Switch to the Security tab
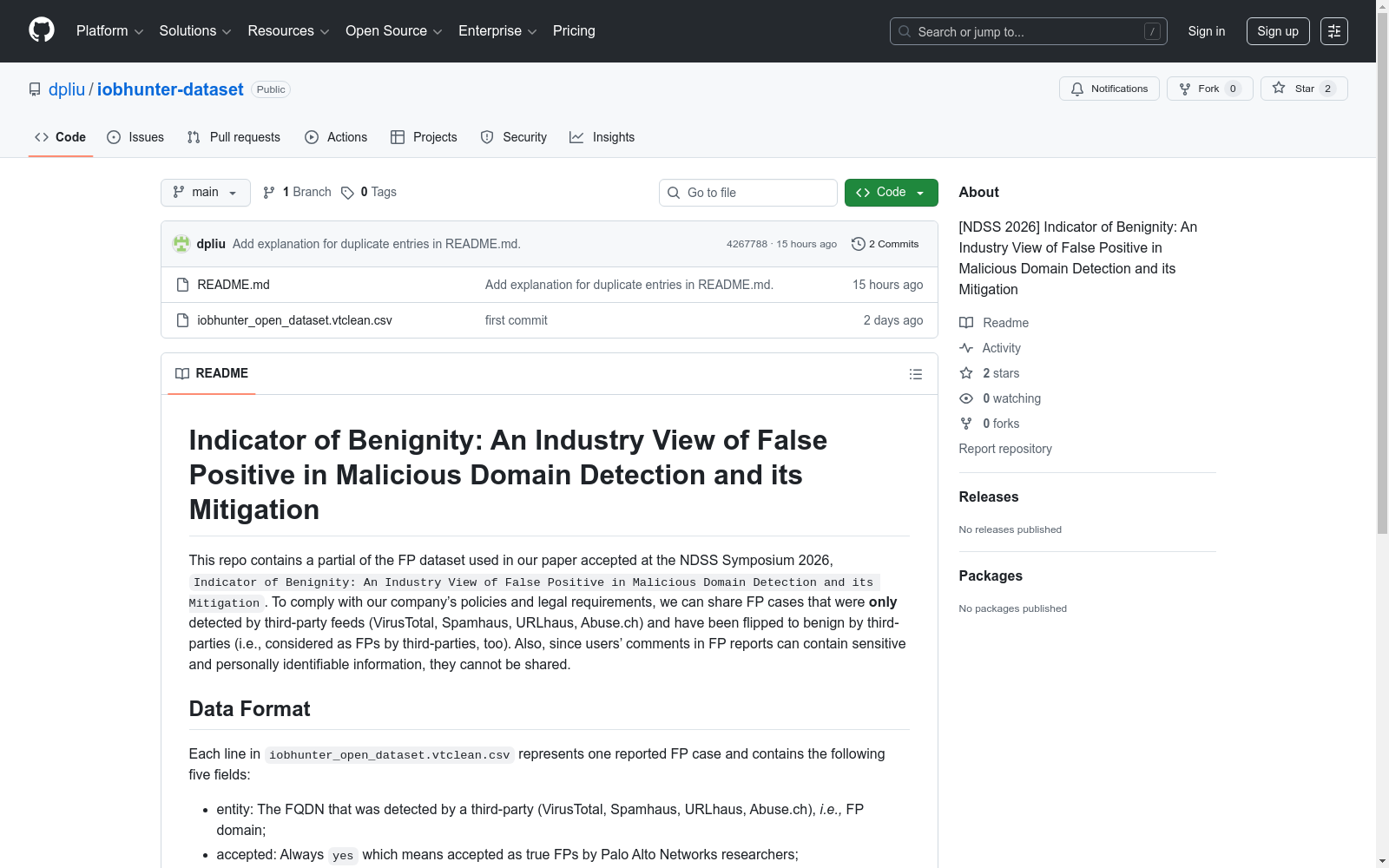The width and height of the screenshot is (1389, 868). [514, 137]
